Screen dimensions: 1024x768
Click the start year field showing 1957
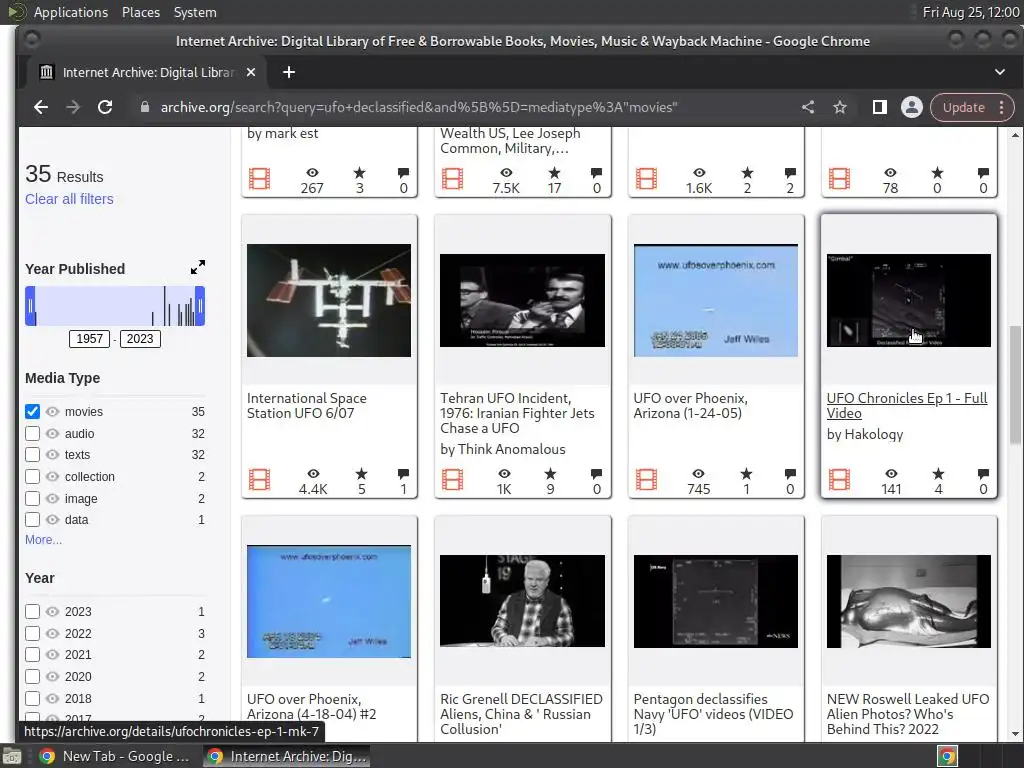[89, 339]
